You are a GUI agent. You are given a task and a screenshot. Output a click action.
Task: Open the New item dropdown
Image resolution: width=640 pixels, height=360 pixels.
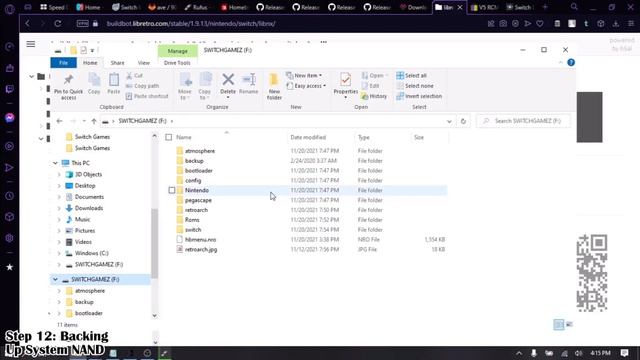click(304, 76)
